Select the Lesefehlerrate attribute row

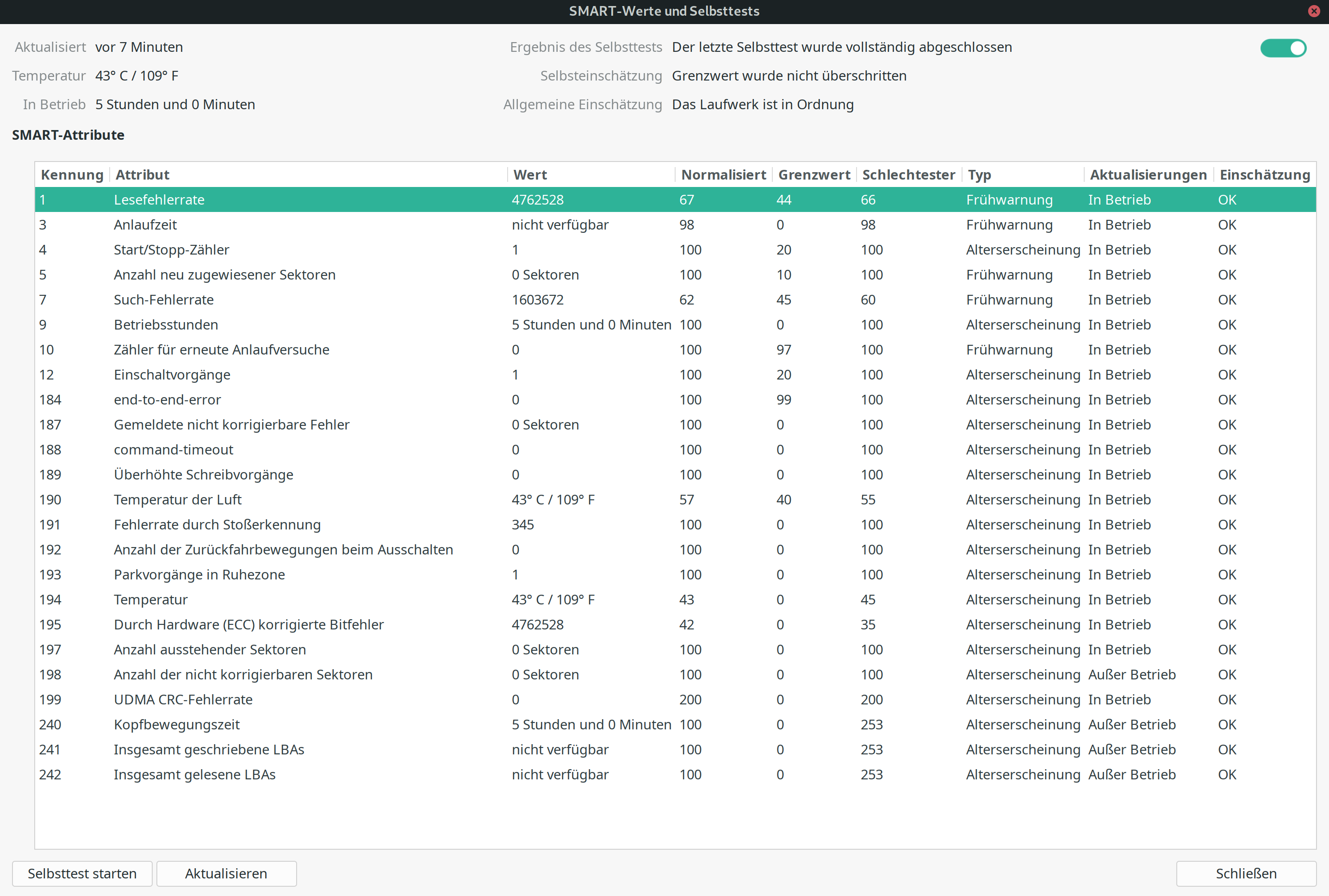[x=159, y=200]
